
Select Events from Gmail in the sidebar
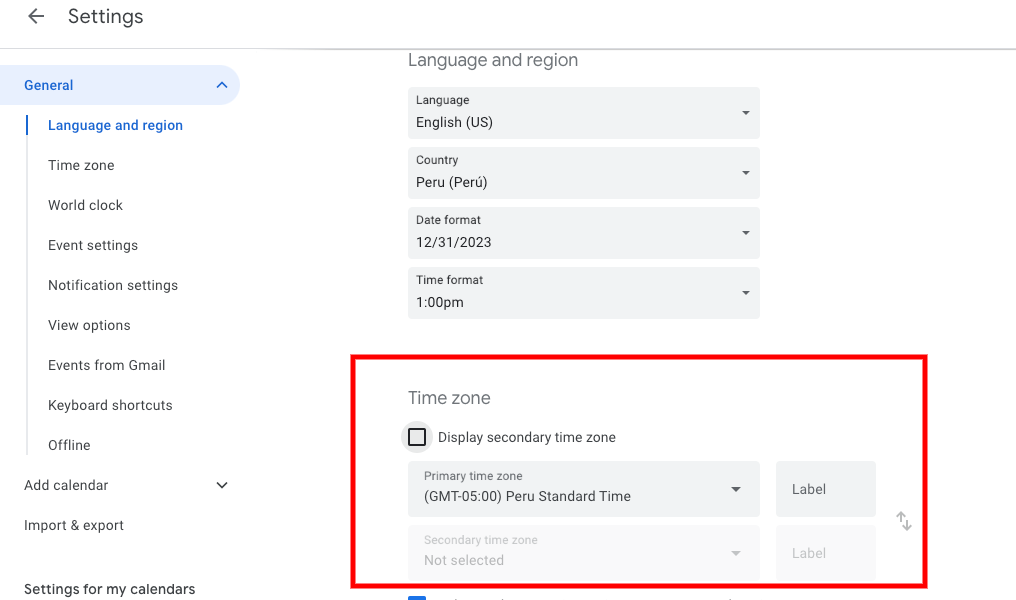(x=107, y=365)
